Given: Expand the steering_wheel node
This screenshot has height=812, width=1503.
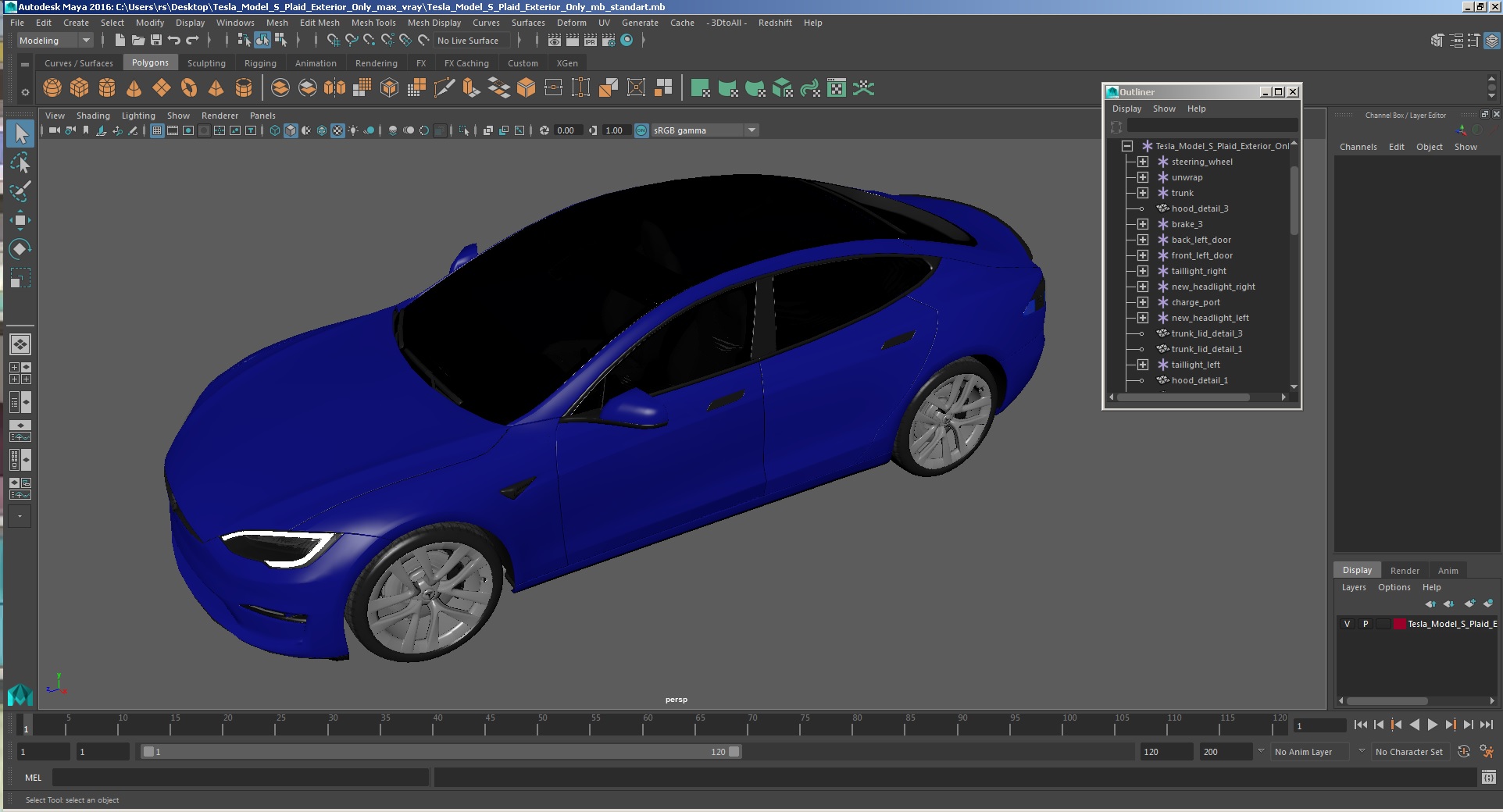Looking at the screenshot, I should [x=1143, y=162].
